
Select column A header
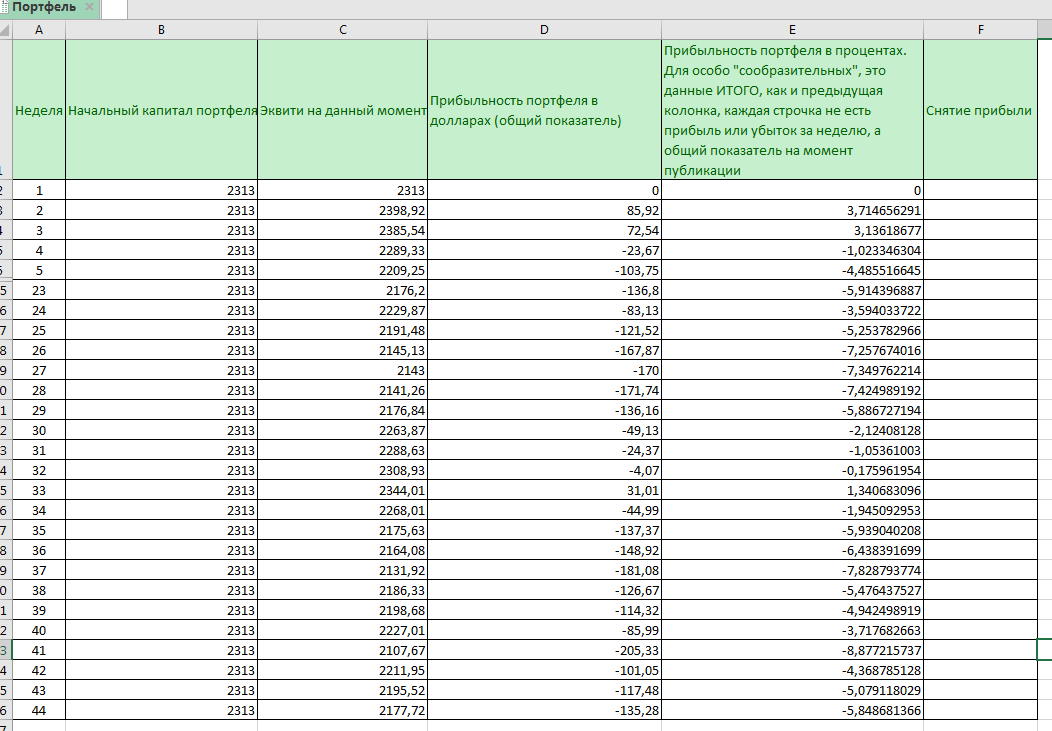[39, 30]
